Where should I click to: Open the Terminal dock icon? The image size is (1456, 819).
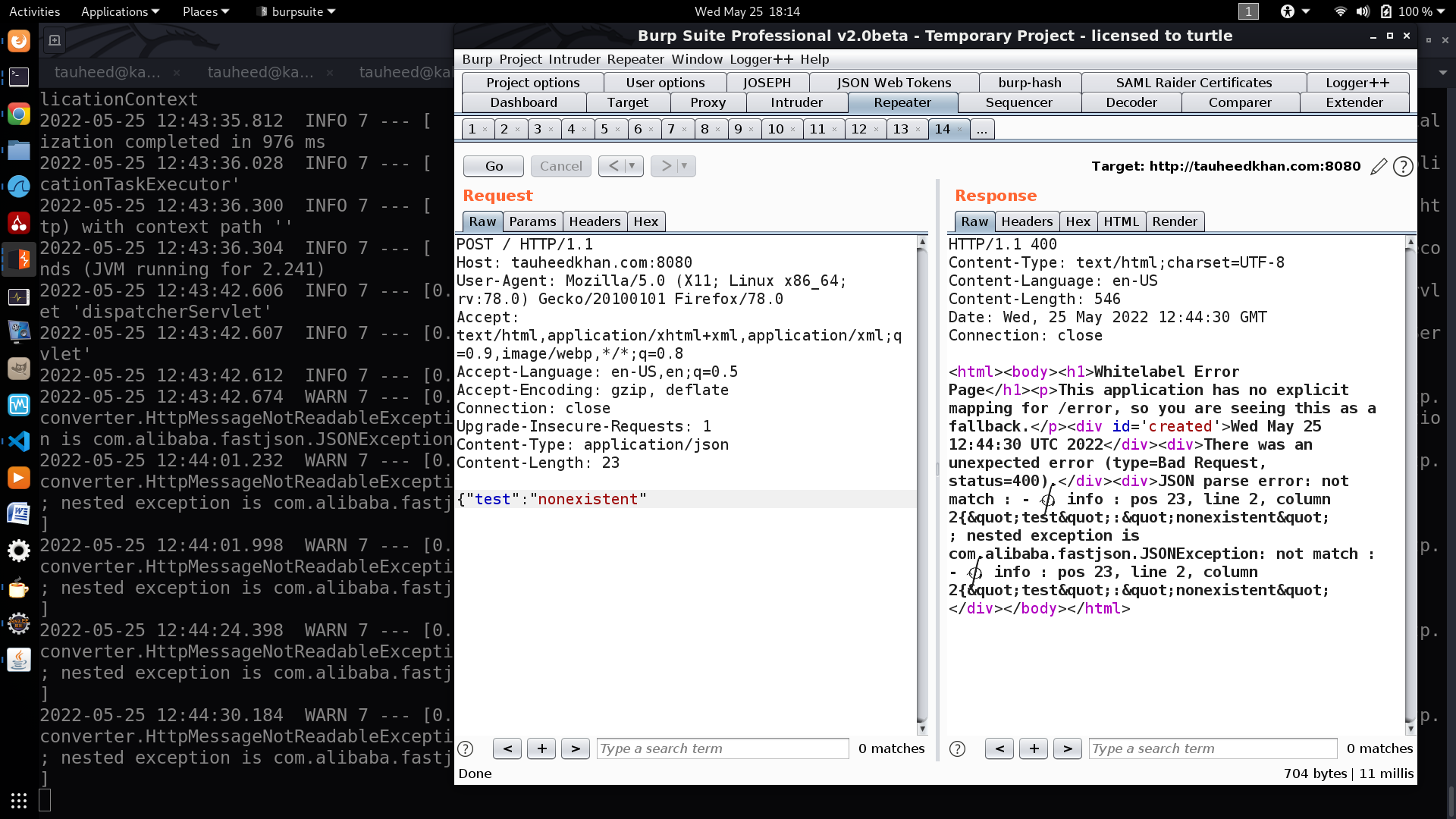19,77
